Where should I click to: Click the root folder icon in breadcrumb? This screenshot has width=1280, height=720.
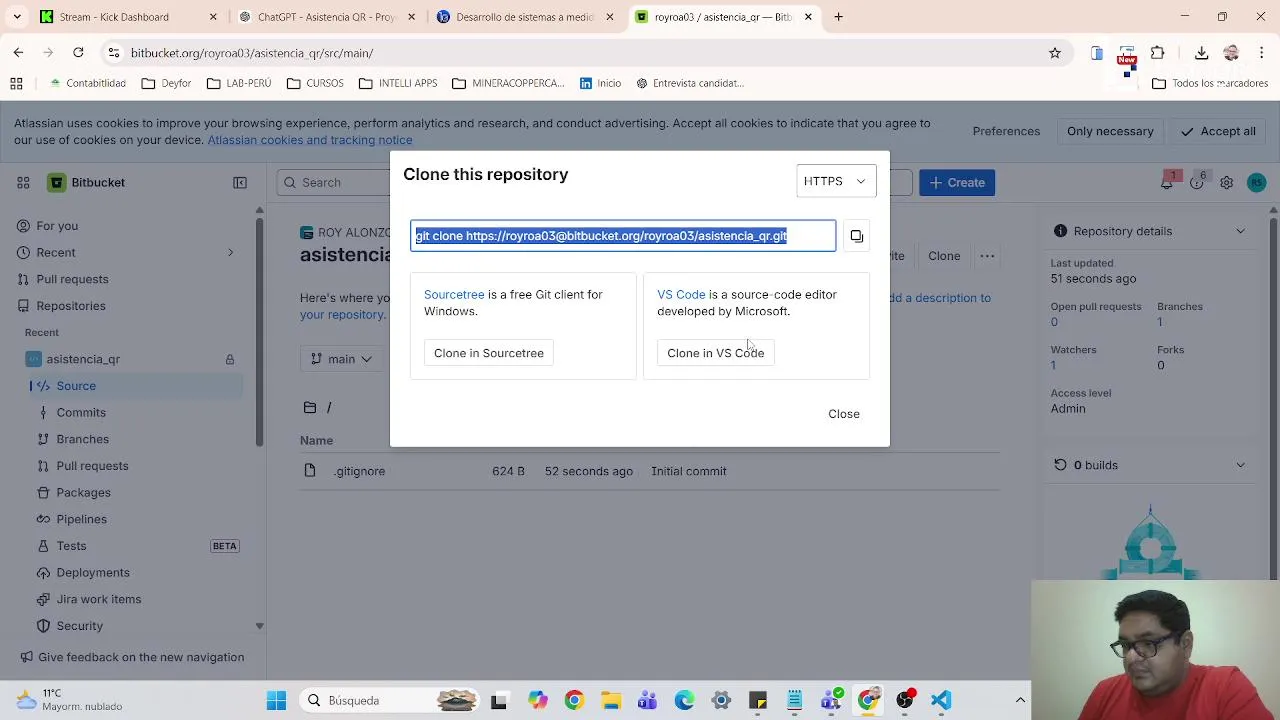[x=310, y=407]
